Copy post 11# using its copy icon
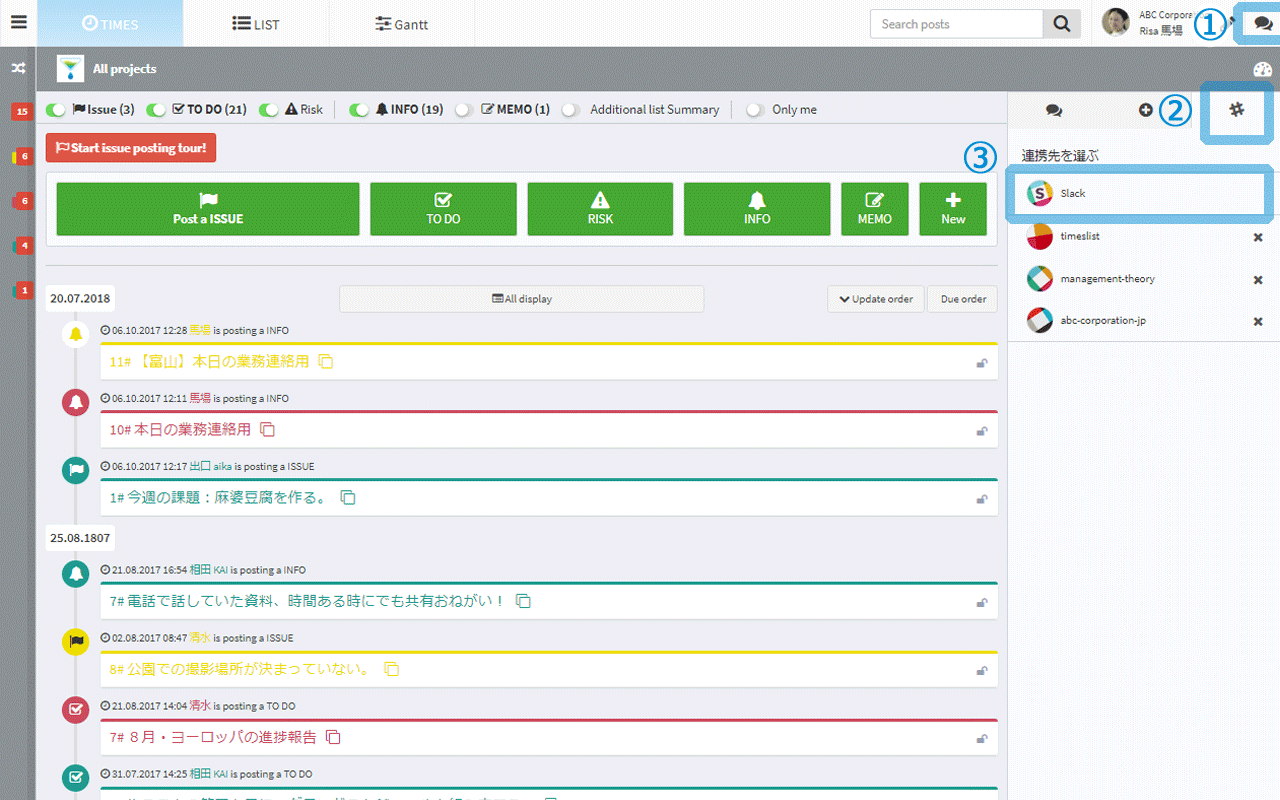Viewport: 1280px width, 800px height. (326, 361)
